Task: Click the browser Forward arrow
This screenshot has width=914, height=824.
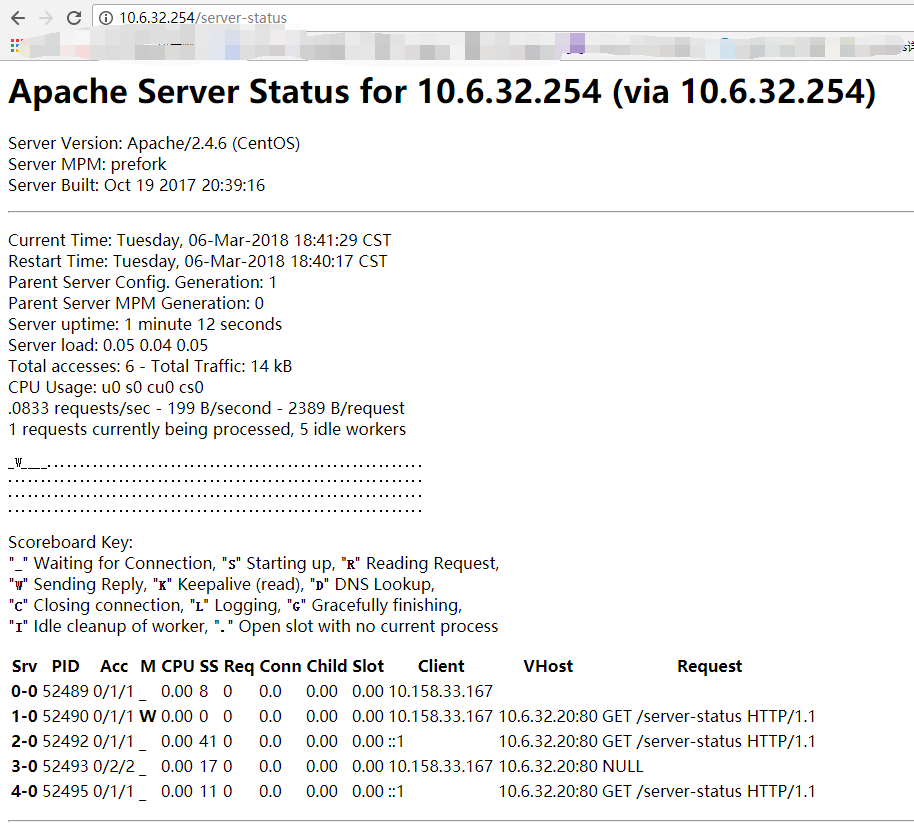Action: [46, 18]
